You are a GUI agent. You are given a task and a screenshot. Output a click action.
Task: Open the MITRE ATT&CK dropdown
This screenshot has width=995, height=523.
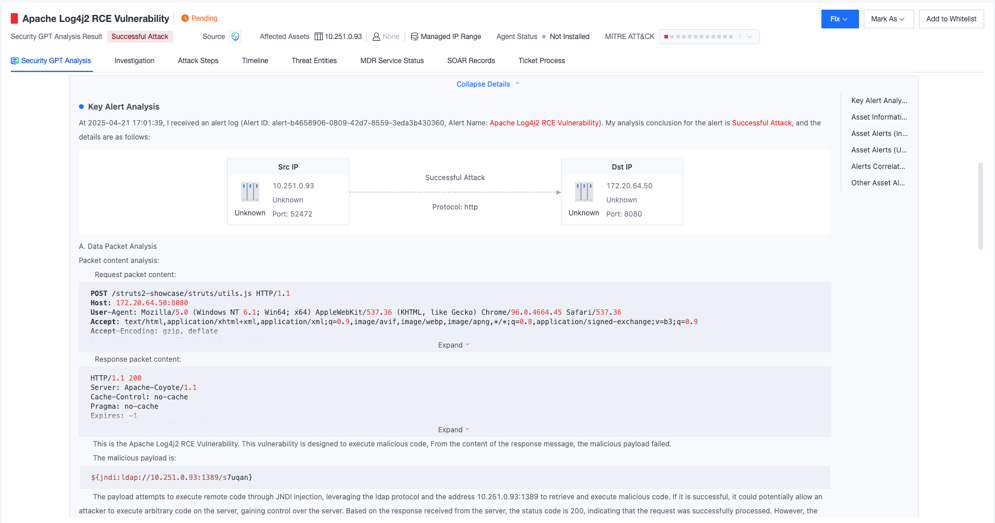(749, 37)
